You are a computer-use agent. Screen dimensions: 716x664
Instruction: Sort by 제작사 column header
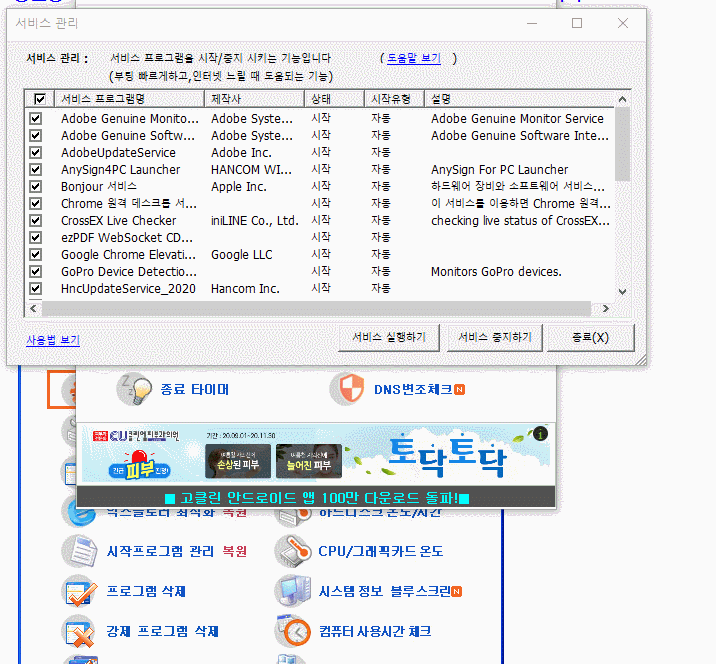[x=254, y=99]
